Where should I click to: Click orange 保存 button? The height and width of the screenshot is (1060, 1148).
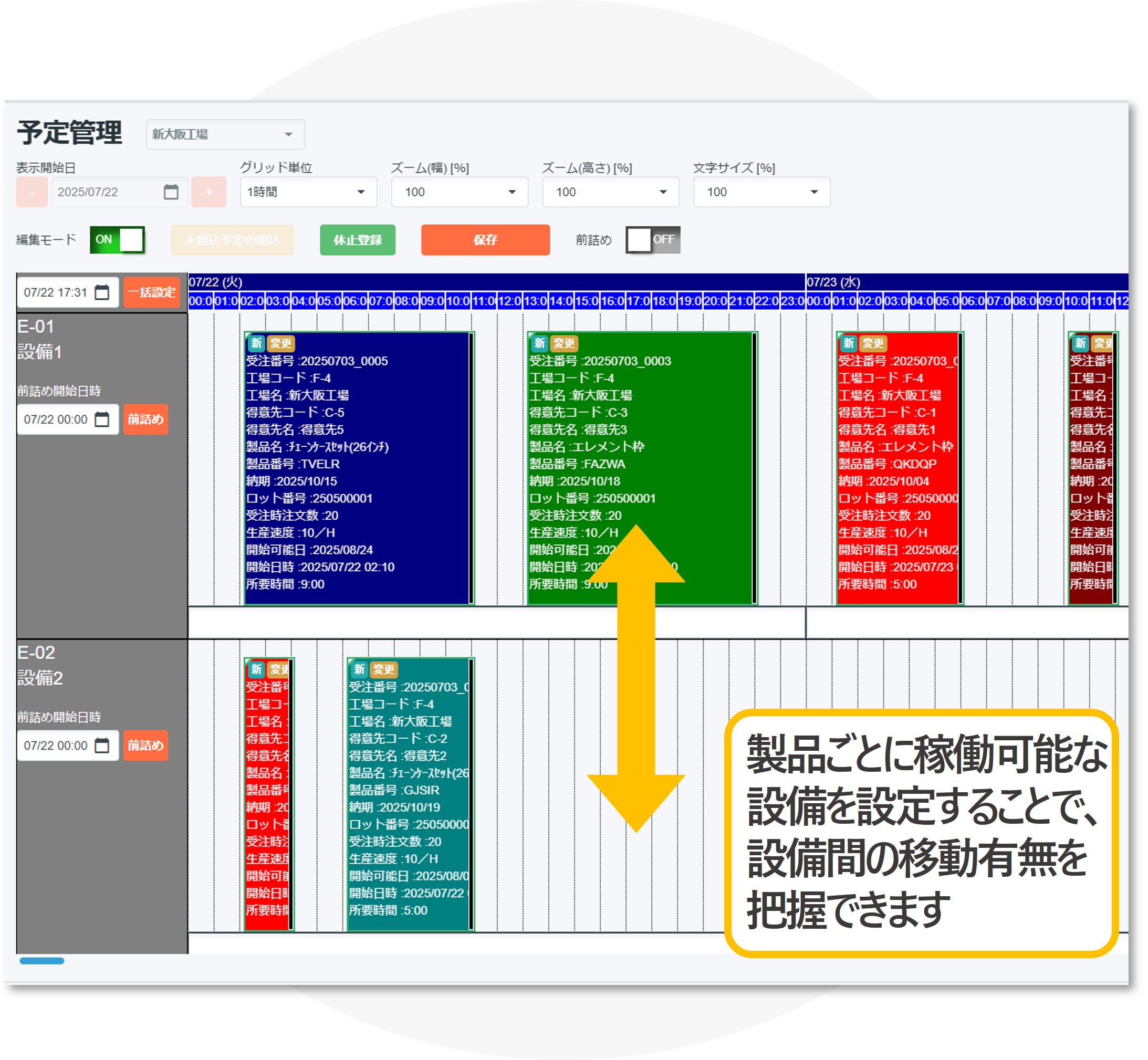(485, 240)
